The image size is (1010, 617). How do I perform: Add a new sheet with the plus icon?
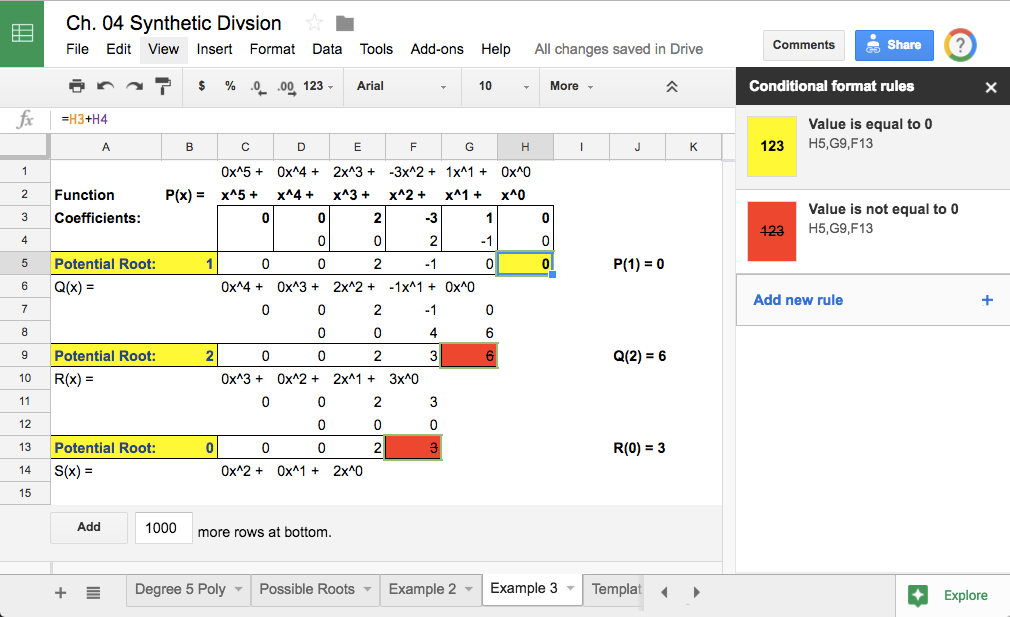point(60,591)
